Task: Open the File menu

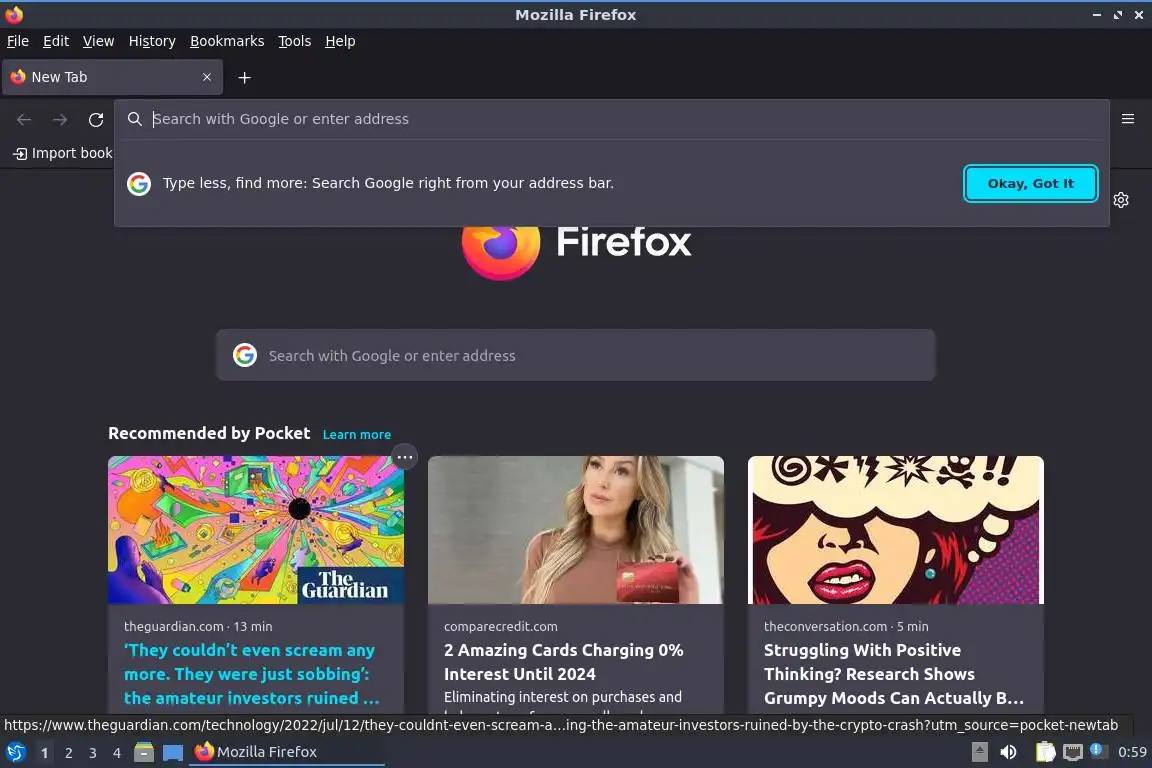Action: [18, 41]
